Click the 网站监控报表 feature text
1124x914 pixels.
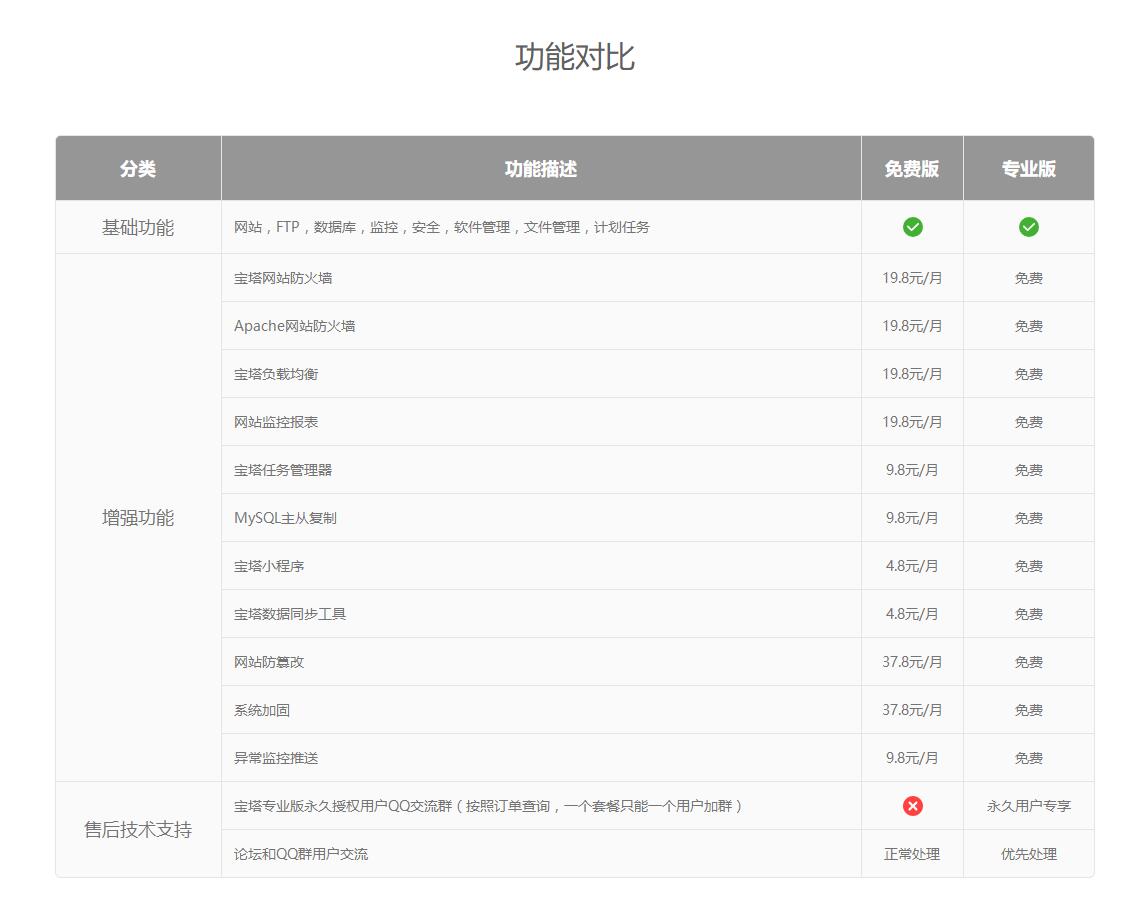(276, 422)
